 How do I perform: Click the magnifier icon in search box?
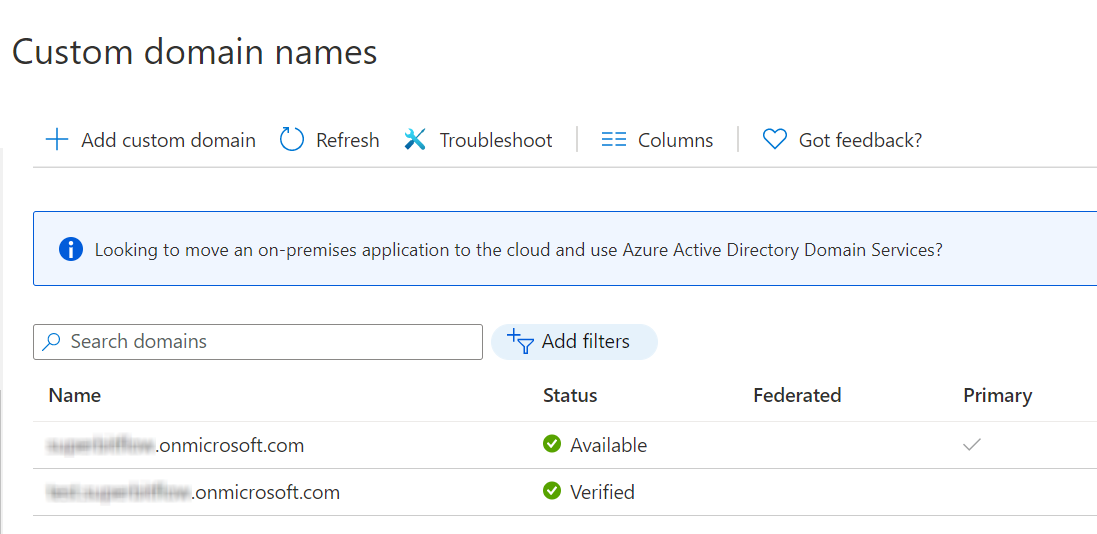(51, 342)
